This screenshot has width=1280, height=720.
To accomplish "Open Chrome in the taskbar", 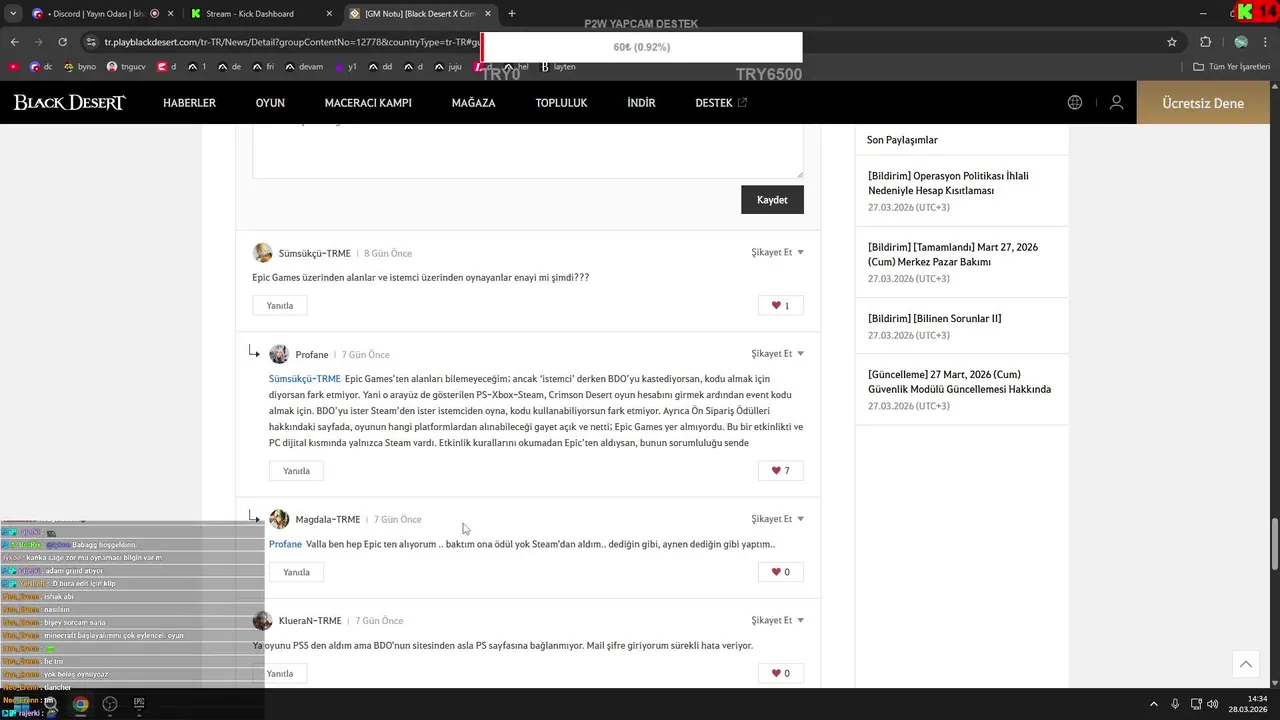I will tap(80, 704).
